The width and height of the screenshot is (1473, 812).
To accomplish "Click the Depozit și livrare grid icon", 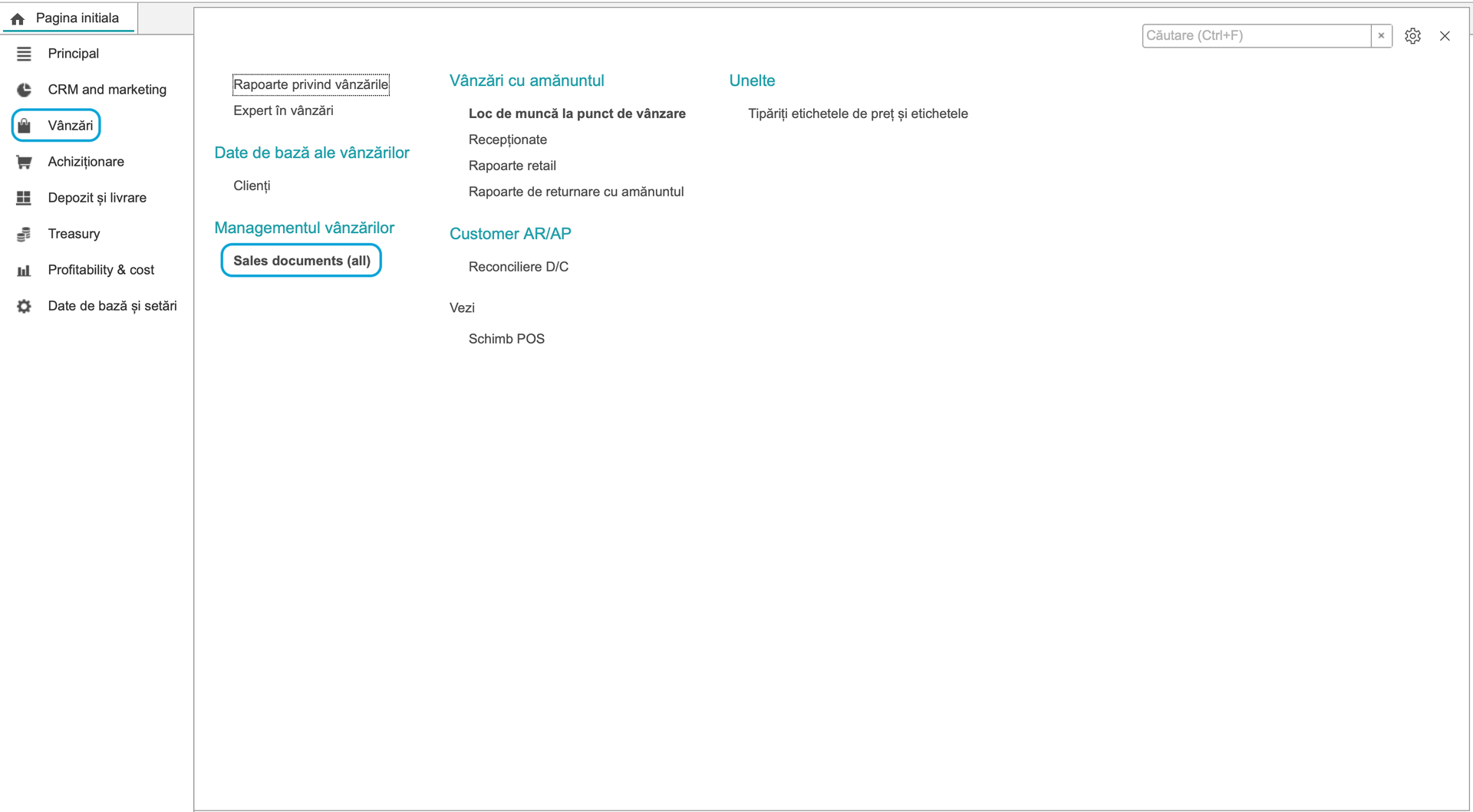I will tap(24, 198).
